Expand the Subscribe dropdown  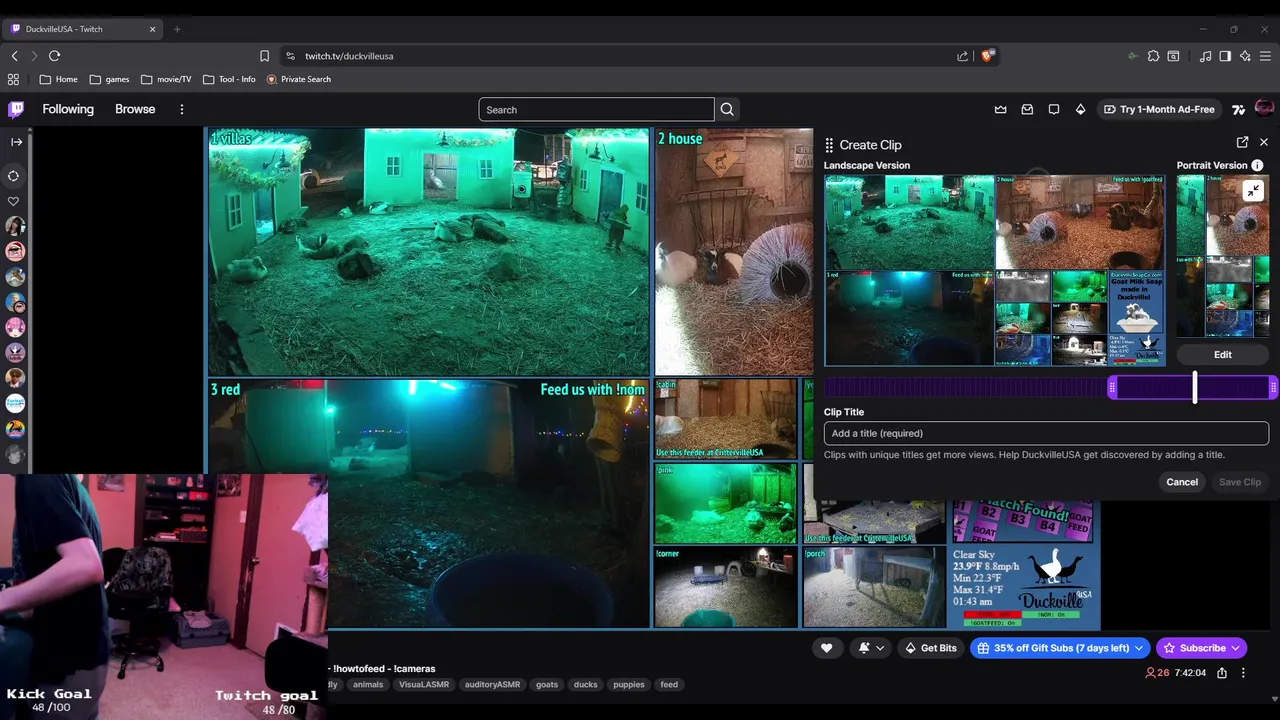1235,648
